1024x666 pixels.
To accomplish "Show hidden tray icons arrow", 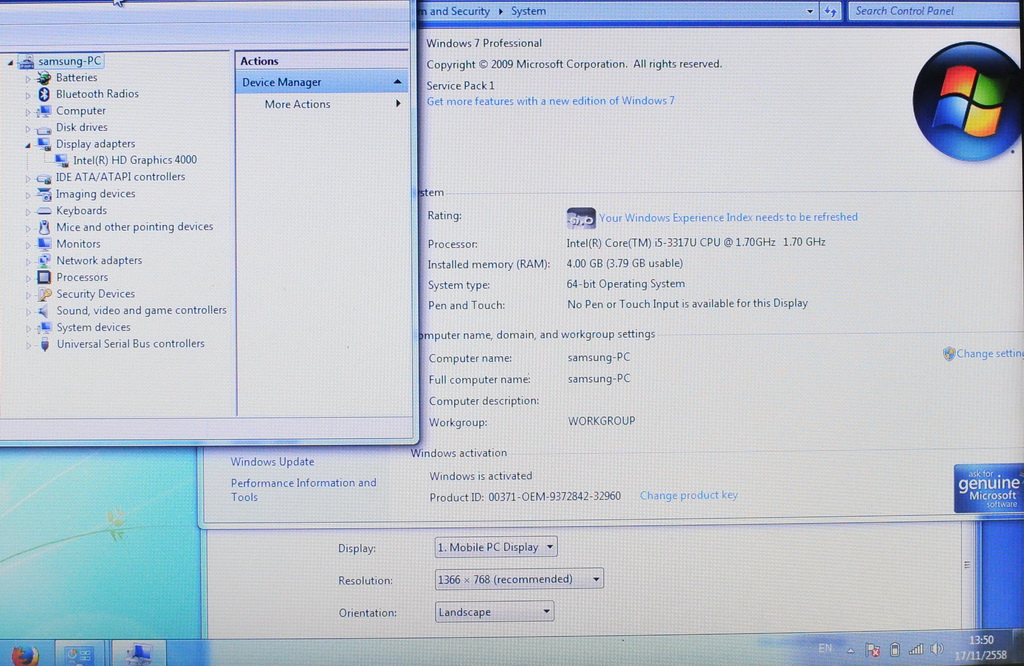I will (x=850, y=650).
